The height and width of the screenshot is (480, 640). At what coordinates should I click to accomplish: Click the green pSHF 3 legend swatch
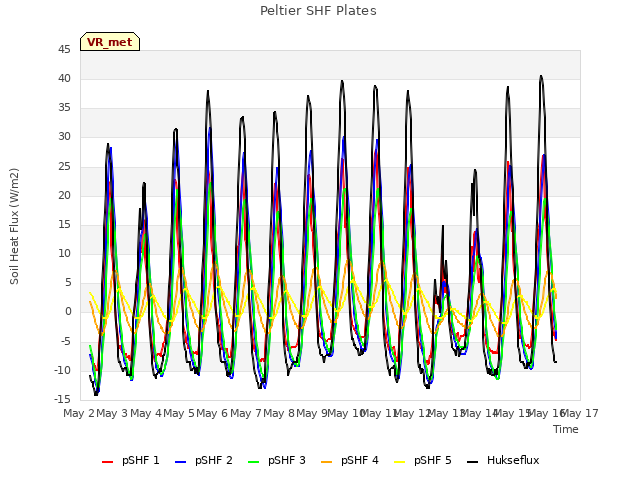[253, 462]
